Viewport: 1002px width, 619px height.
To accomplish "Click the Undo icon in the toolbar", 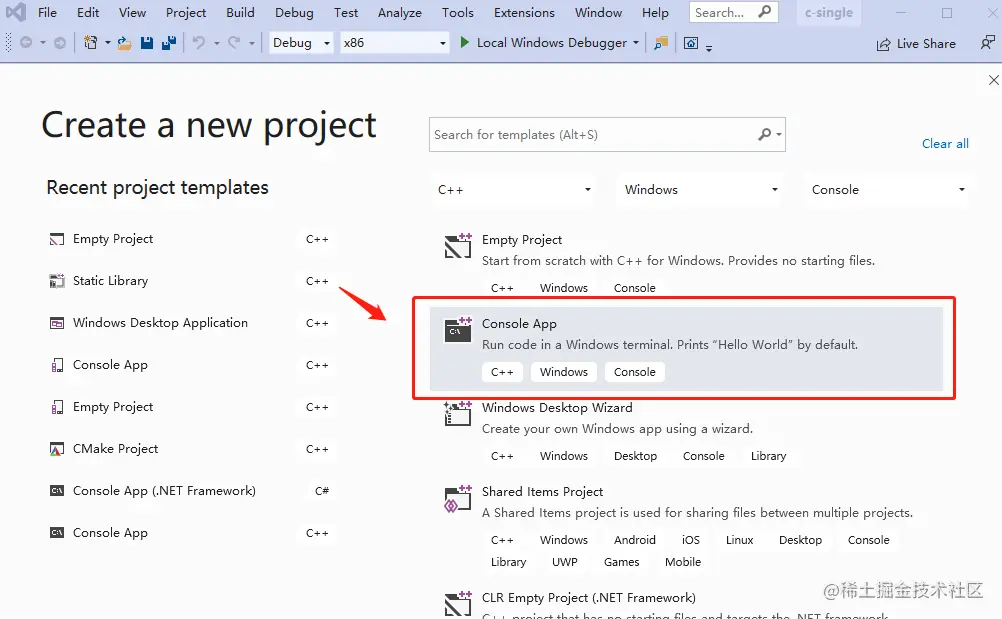I will 197,43.
